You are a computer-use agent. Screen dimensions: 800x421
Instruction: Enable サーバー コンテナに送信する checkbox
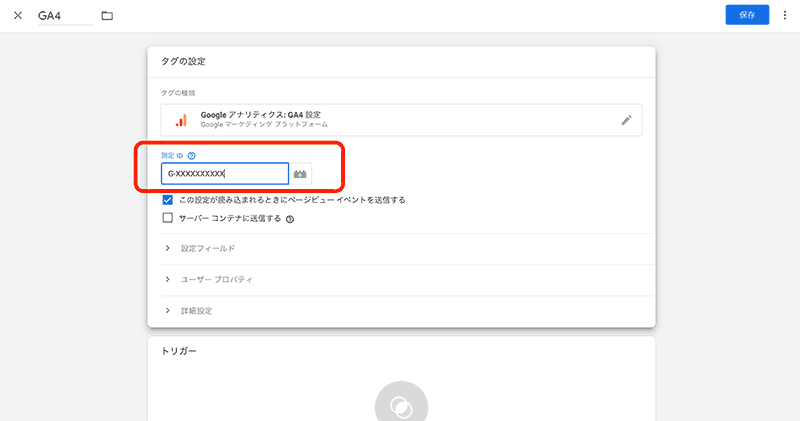(x=167, y=218)
